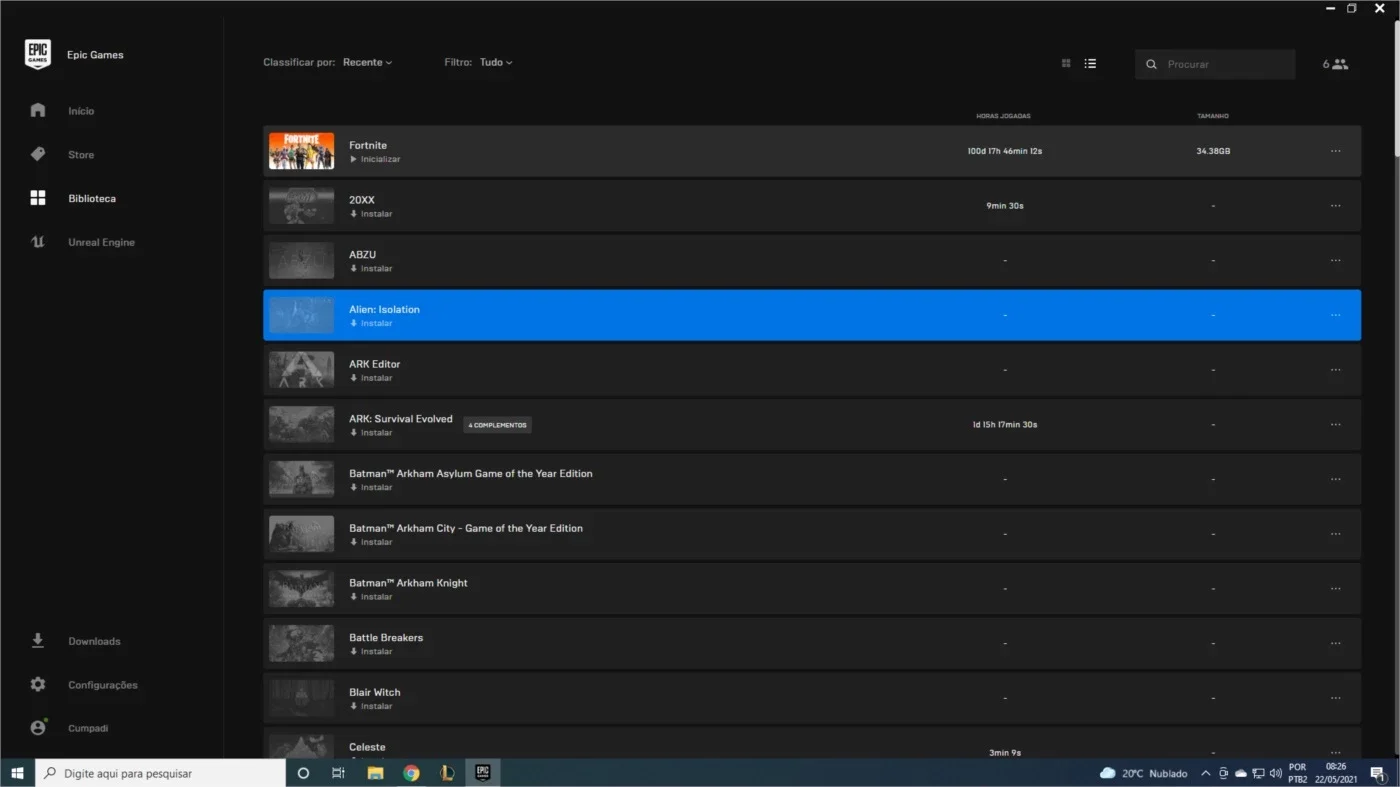Switch library to list view
Viewport: 1400px width, 787px height.
pyautogui.click(x=1090, y=63)
